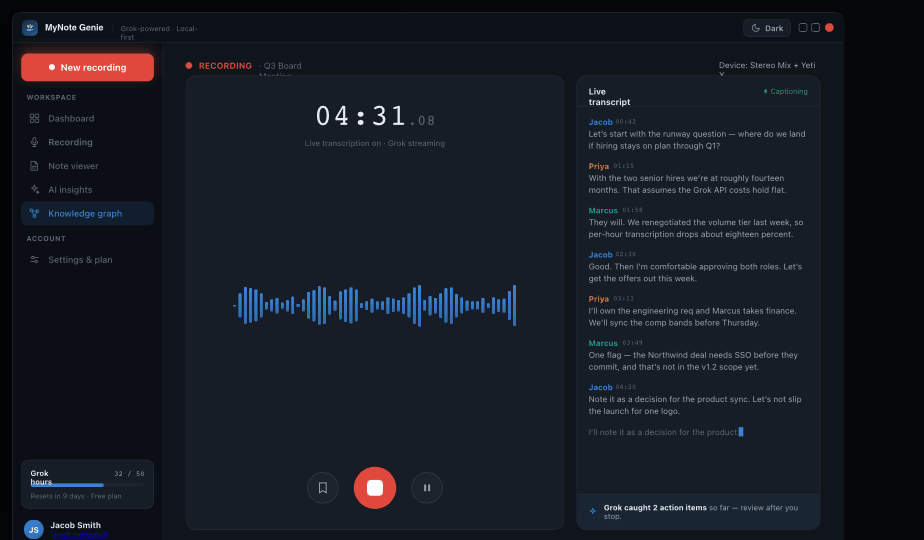Screen dimensions: 924x540
Task: Click the MyNote Genie logo icon
Action: (30, 28)
